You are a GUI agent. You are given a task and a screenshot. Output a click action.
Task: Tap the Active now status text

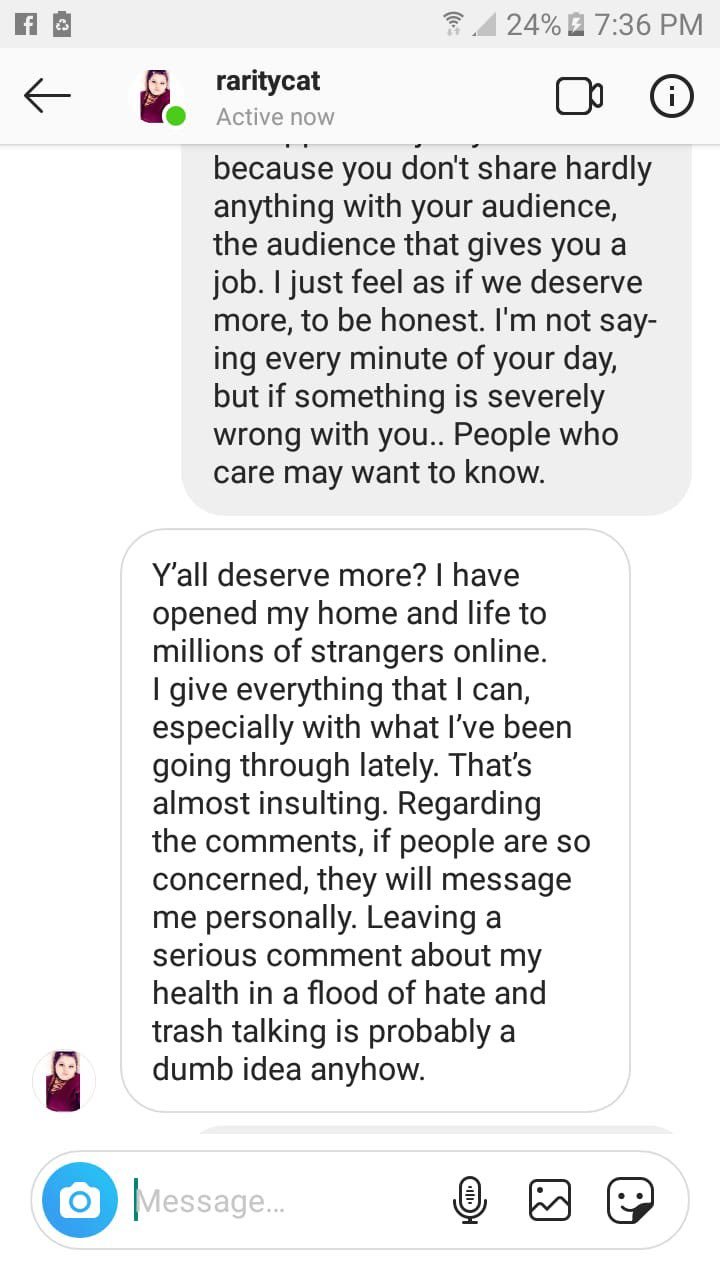click(x=275, y=117)
